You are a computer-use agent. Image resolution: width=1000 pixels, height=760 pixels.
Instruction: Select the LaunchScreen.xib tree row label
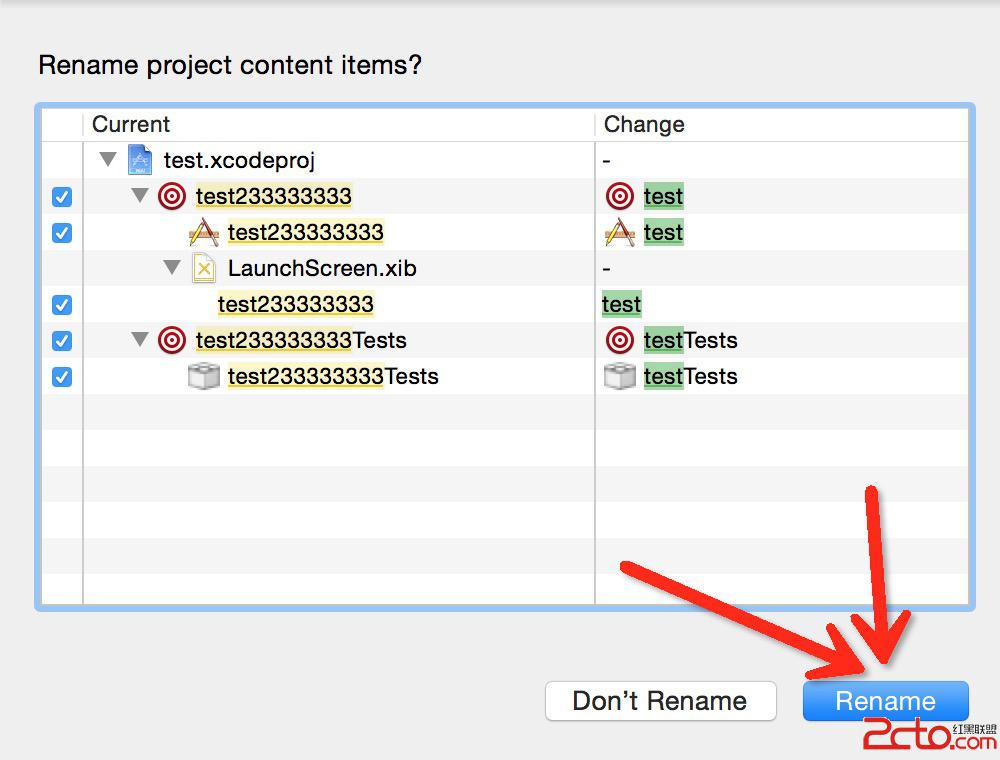click(322, 268)
